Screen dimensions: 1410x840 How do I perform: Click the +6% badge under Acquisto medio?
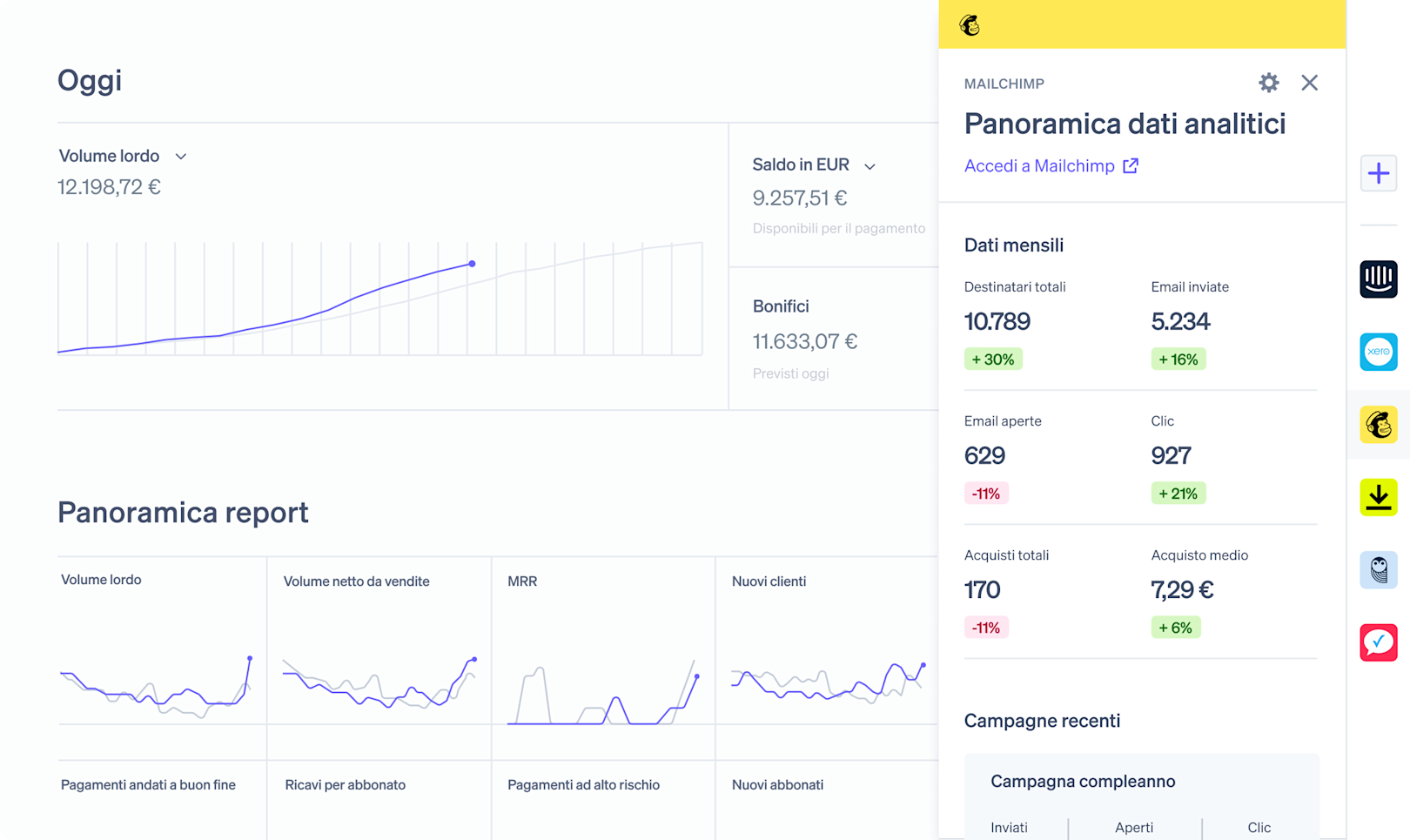tap(1176, 628)
